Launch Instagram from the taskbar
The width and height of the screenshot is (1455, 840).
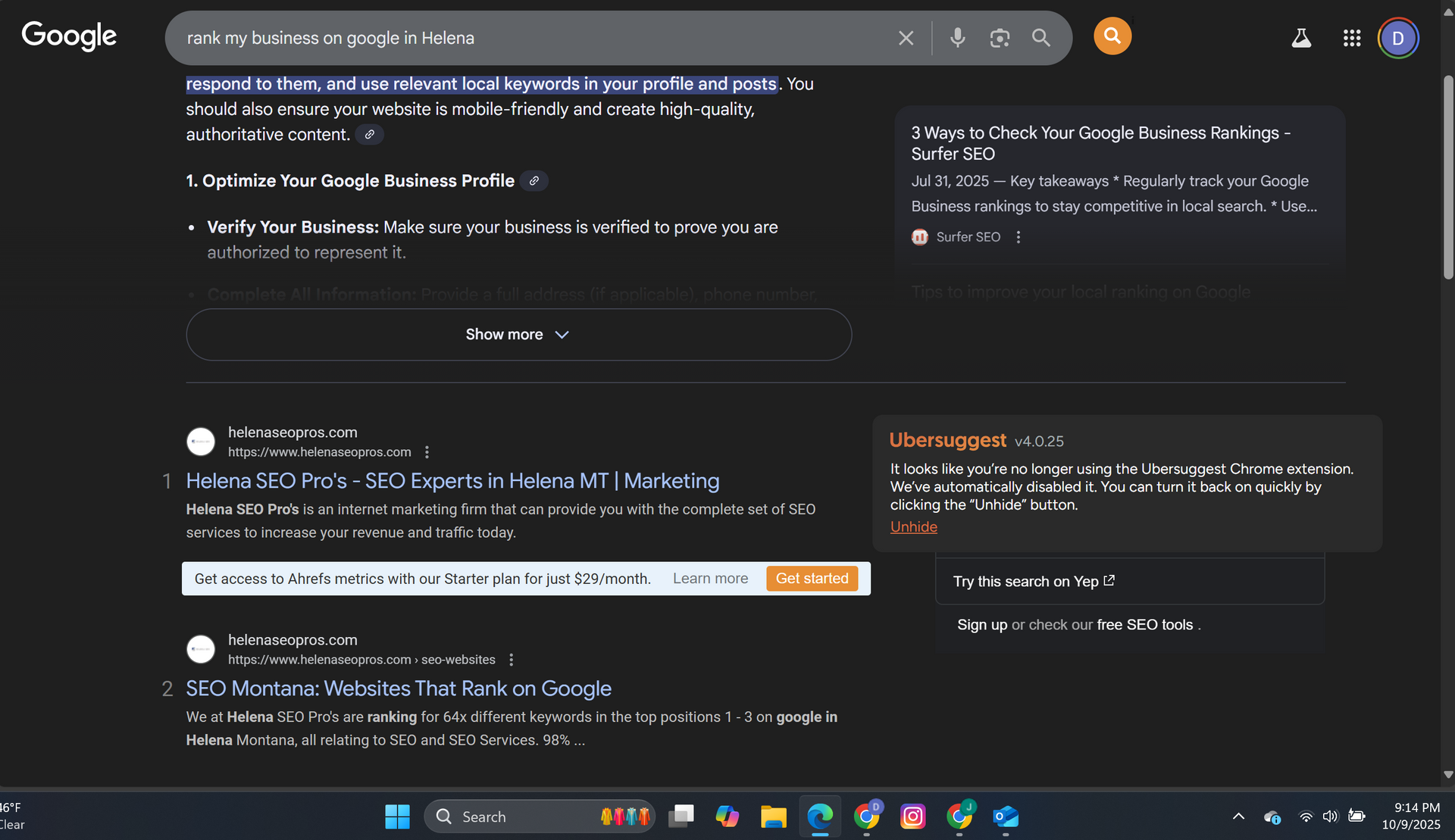913,817
